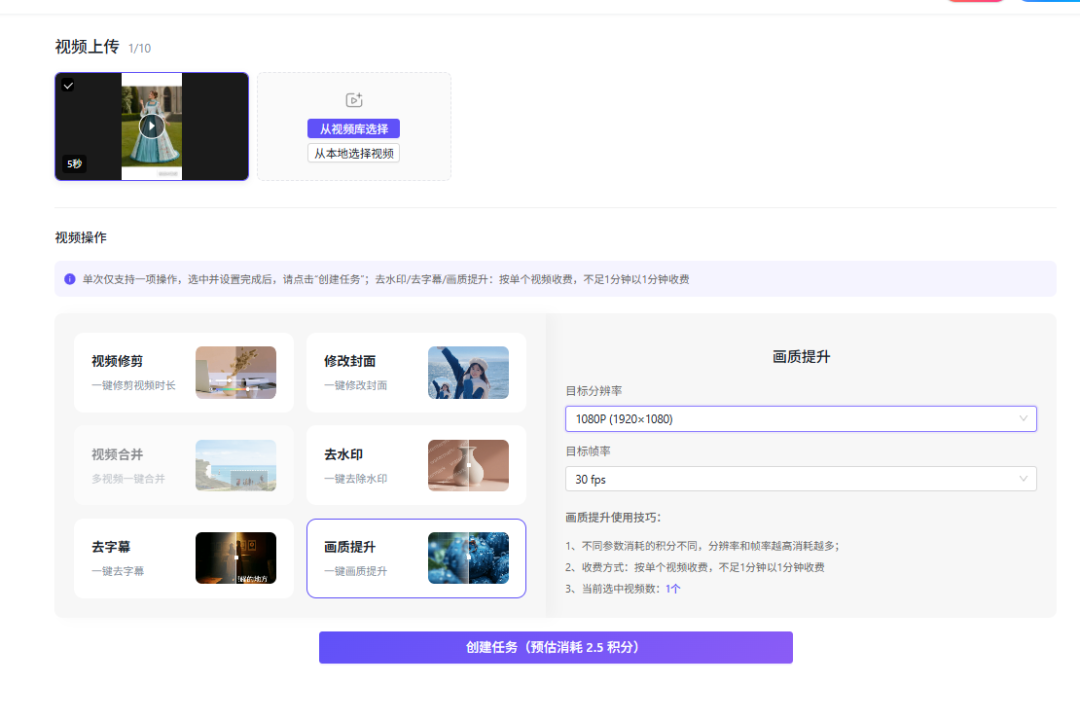Open the 目标帧率 30 fps dropdown
1080x720 pixels.
(x=800, y=479)
